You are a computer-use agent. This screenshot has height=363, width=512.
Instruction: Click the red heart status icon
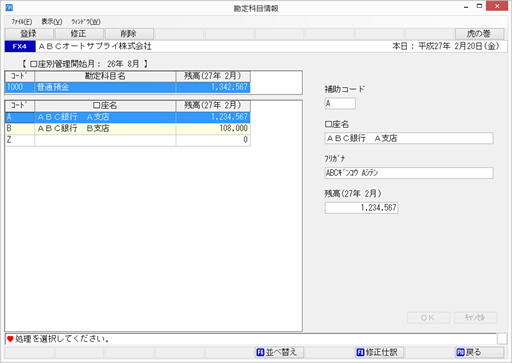pos(10,339)
